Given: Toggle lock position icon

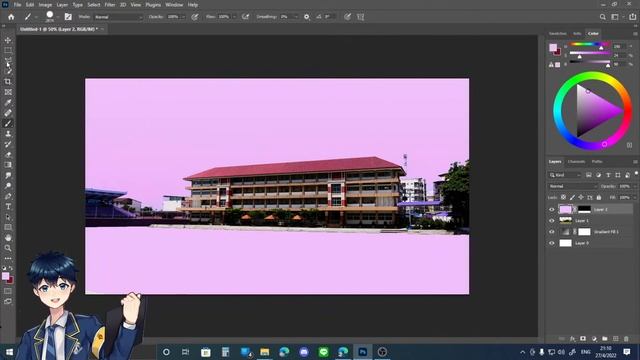Looking at the screenshot, I should click(581, 198).
